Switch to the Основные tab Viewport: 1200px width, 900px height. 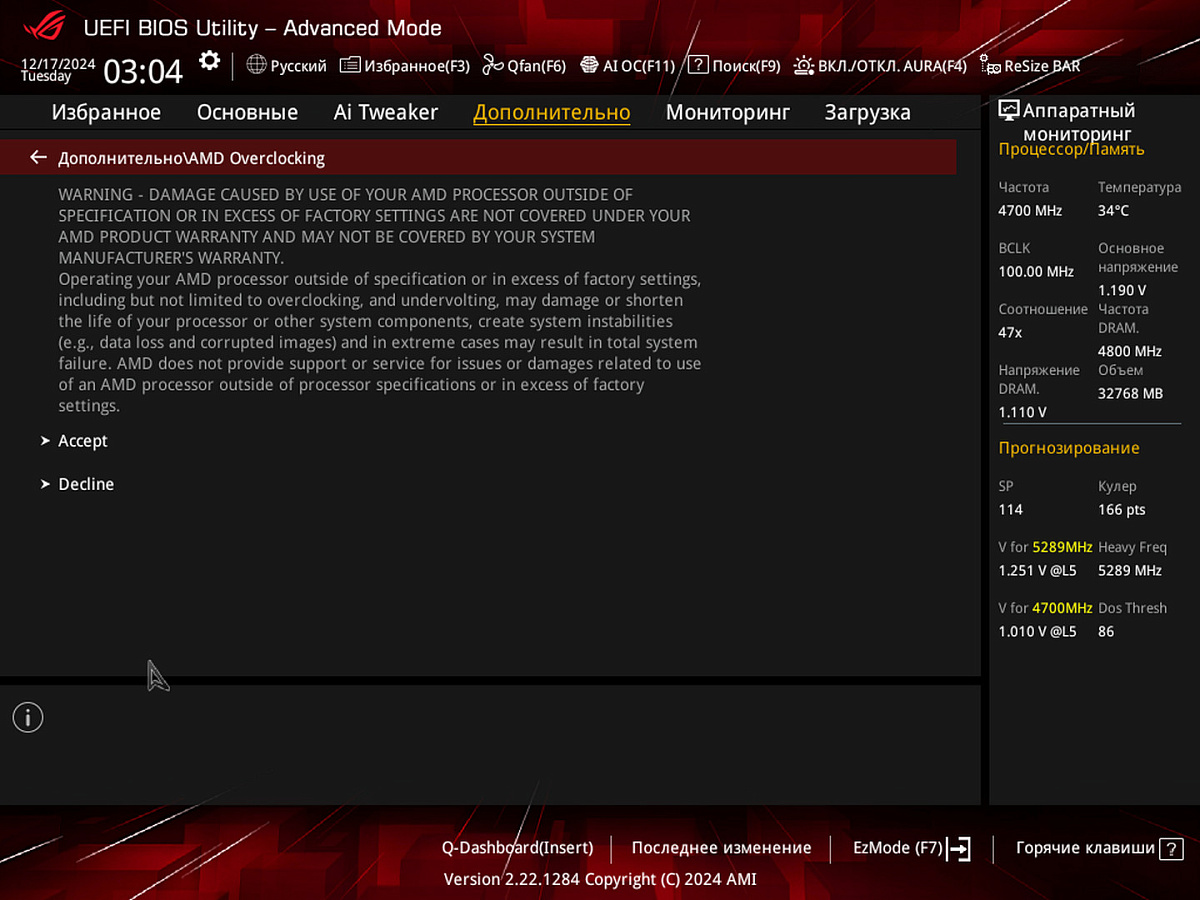point(247,112)
